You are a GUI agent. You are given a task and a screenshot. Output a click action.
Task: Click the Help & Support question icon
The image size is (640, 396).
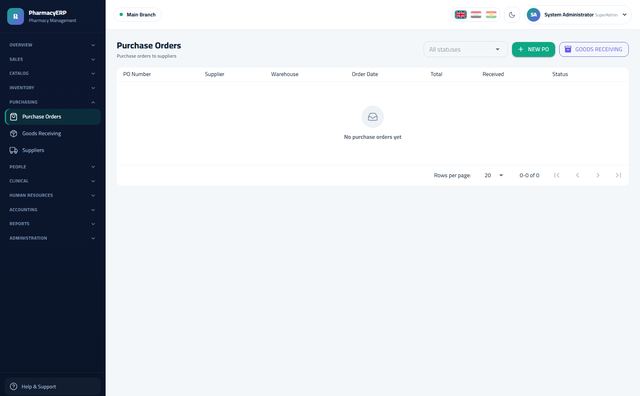click(x=13, y=386)
